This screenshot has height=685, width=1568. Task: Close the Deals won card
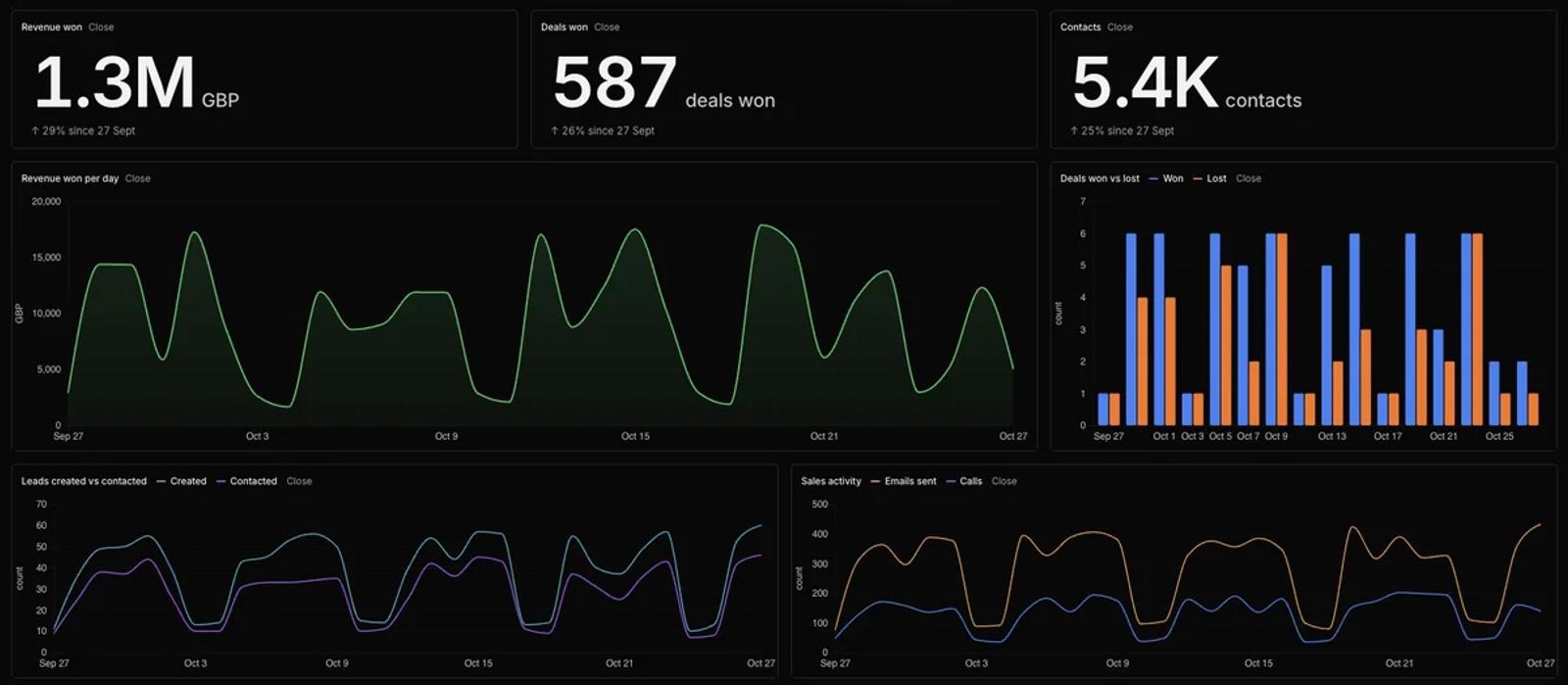(607, 27)
